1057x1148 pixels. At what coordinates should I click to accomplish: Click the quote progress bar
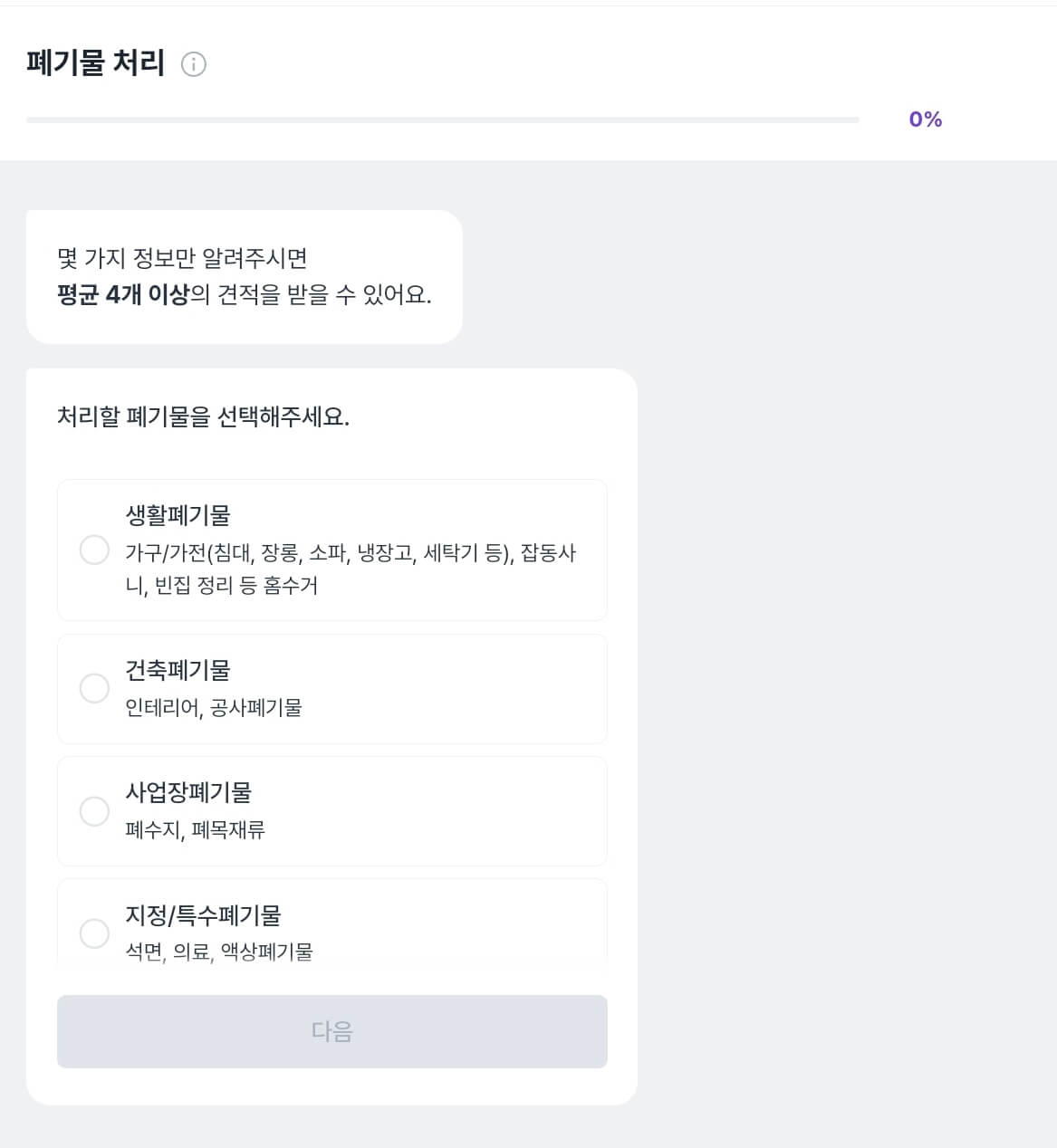pyautogui.click(x=442, y=120)
